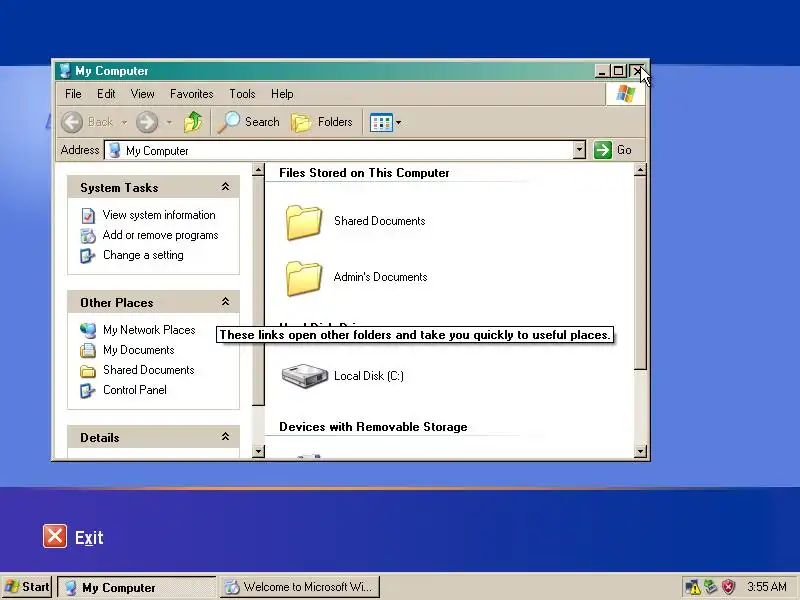Click the main pane scroll down arrow
The width and height of the screenshot is (800, 600).
pos(640,451)
